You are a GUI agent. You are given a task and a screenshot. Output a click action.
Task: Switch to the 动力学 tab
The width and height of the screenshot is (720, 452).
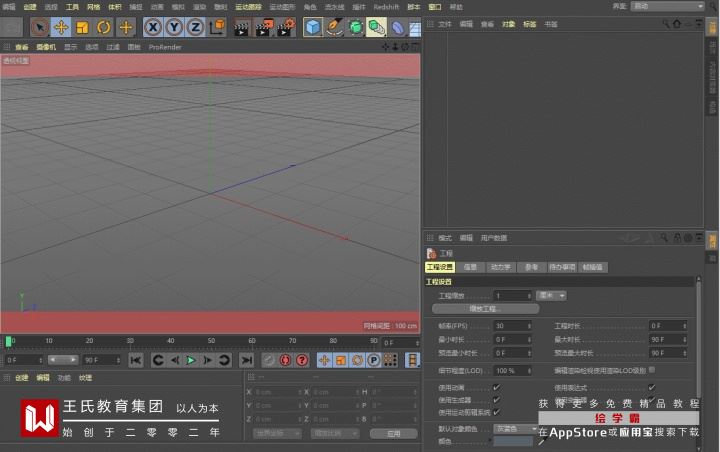click(501, 267)
